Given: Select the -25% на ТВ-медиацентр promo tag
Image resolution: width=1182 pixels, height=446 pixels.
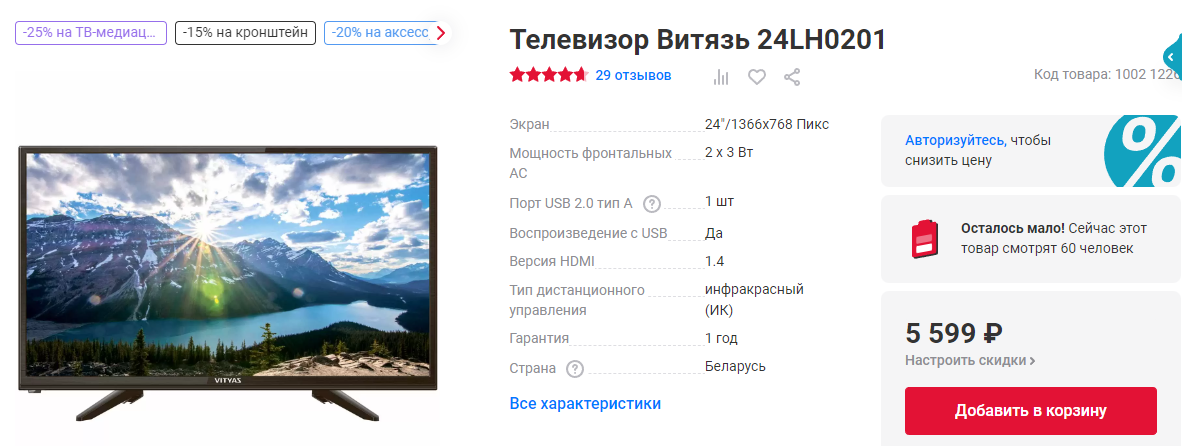Looking at the screenshot, I should click(90, 33).
